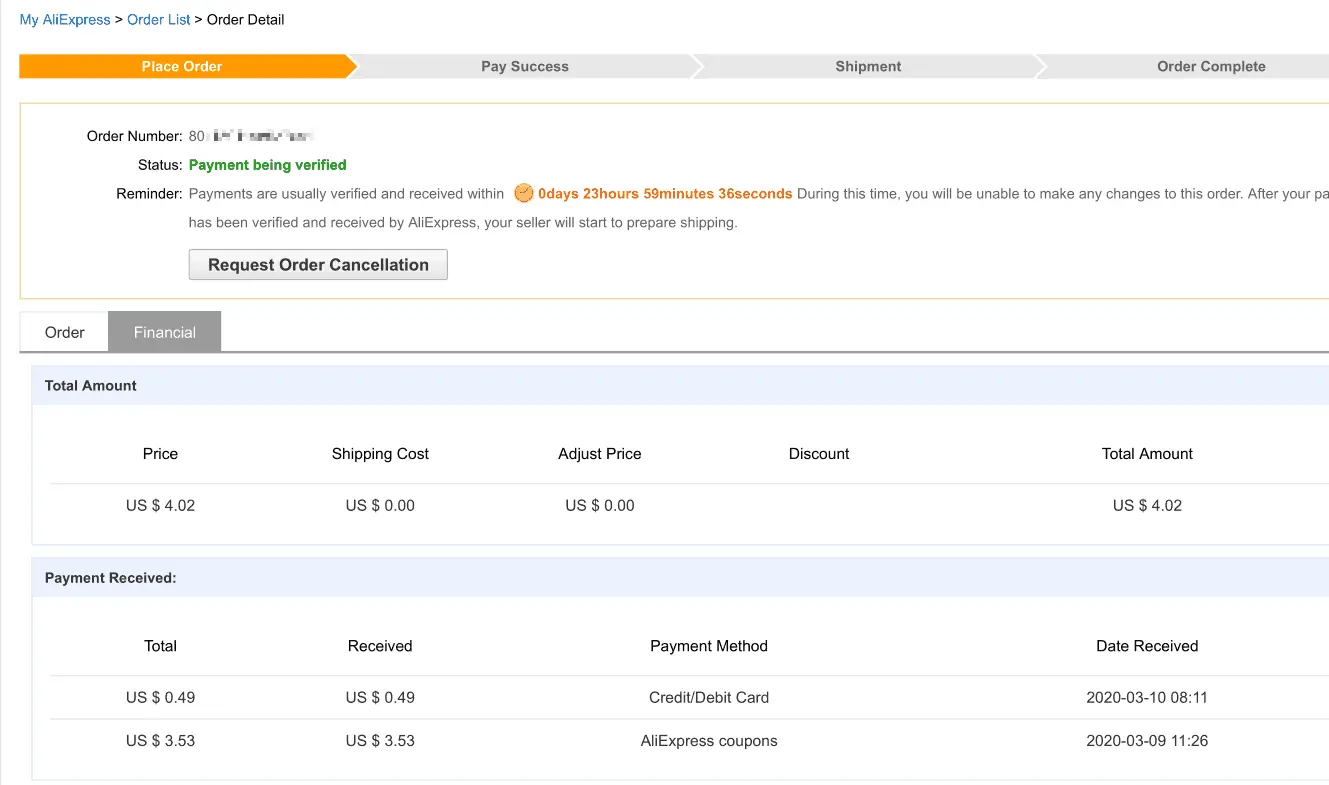Click the Total Amount column header
Screen dimensions: 1329x785
pos(1147,454)
